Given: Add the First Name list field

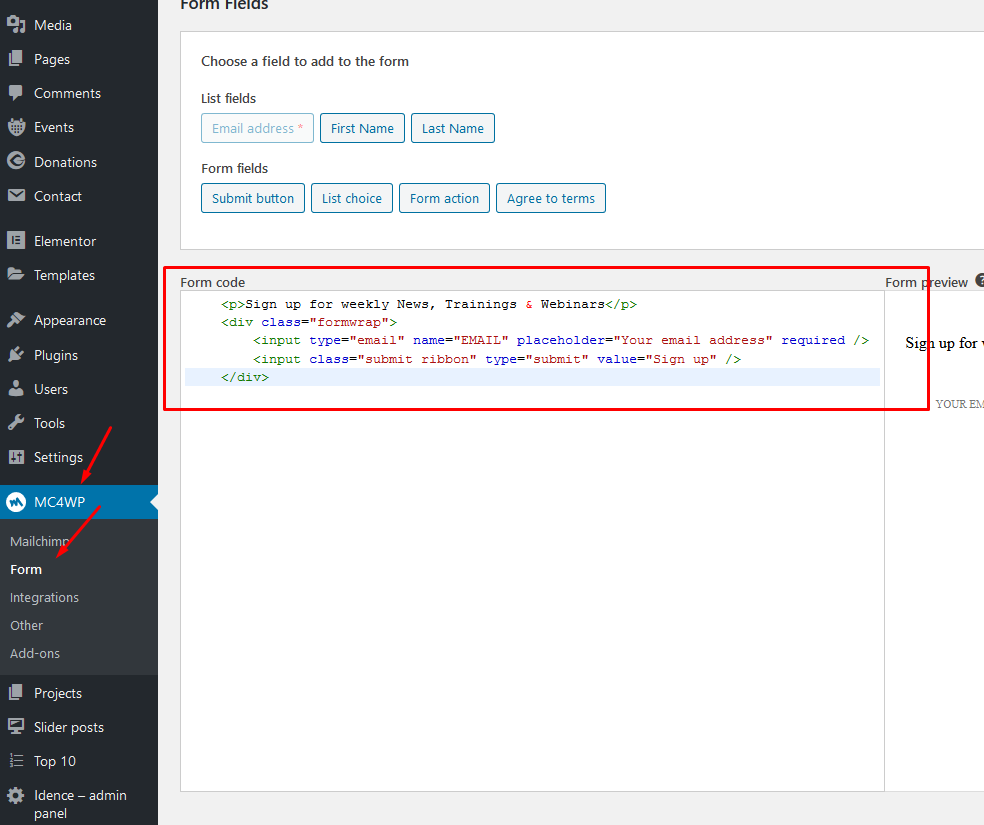Looking at the screenshot, I should click(362, 128).
